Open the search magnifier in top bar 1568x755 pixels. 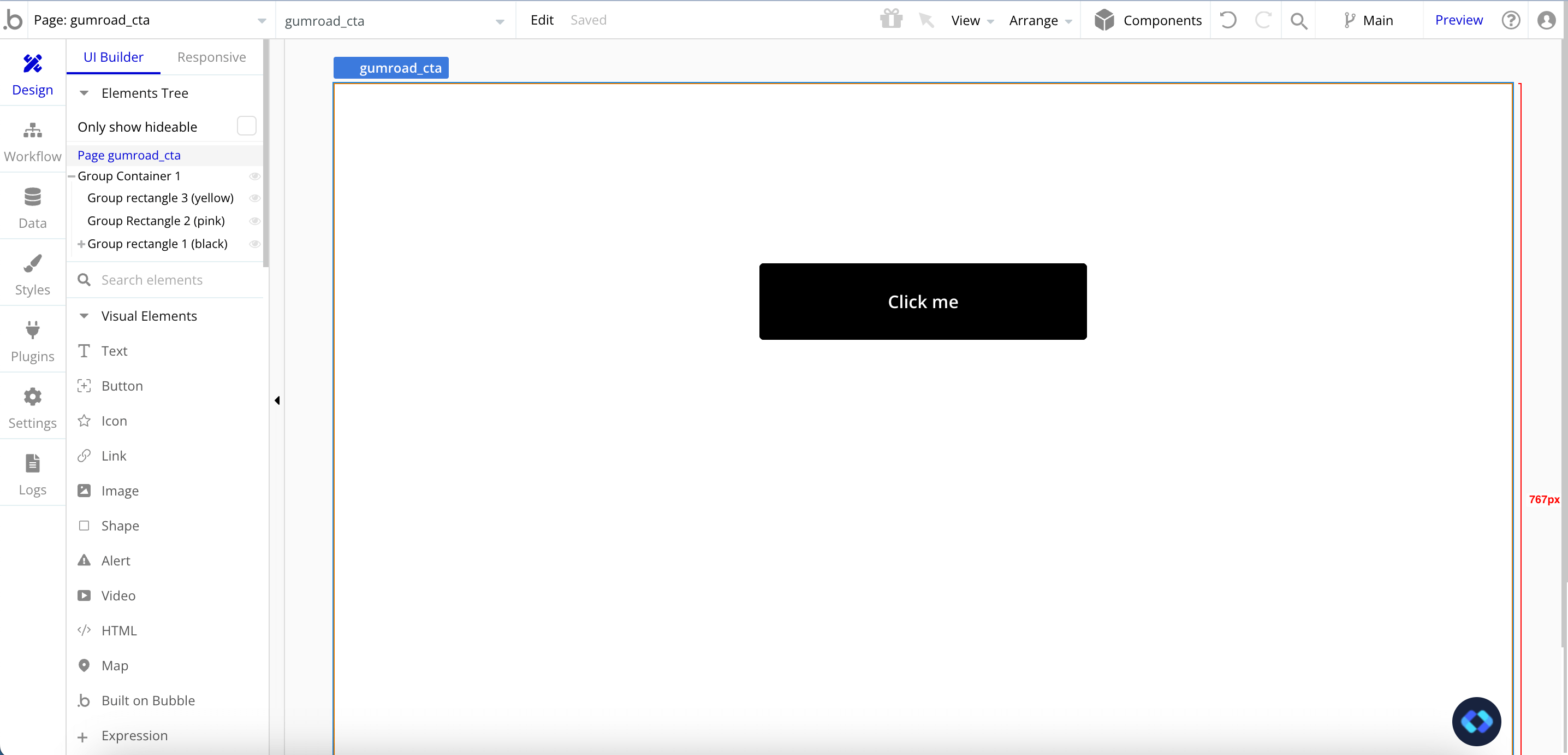point(1298,21)
